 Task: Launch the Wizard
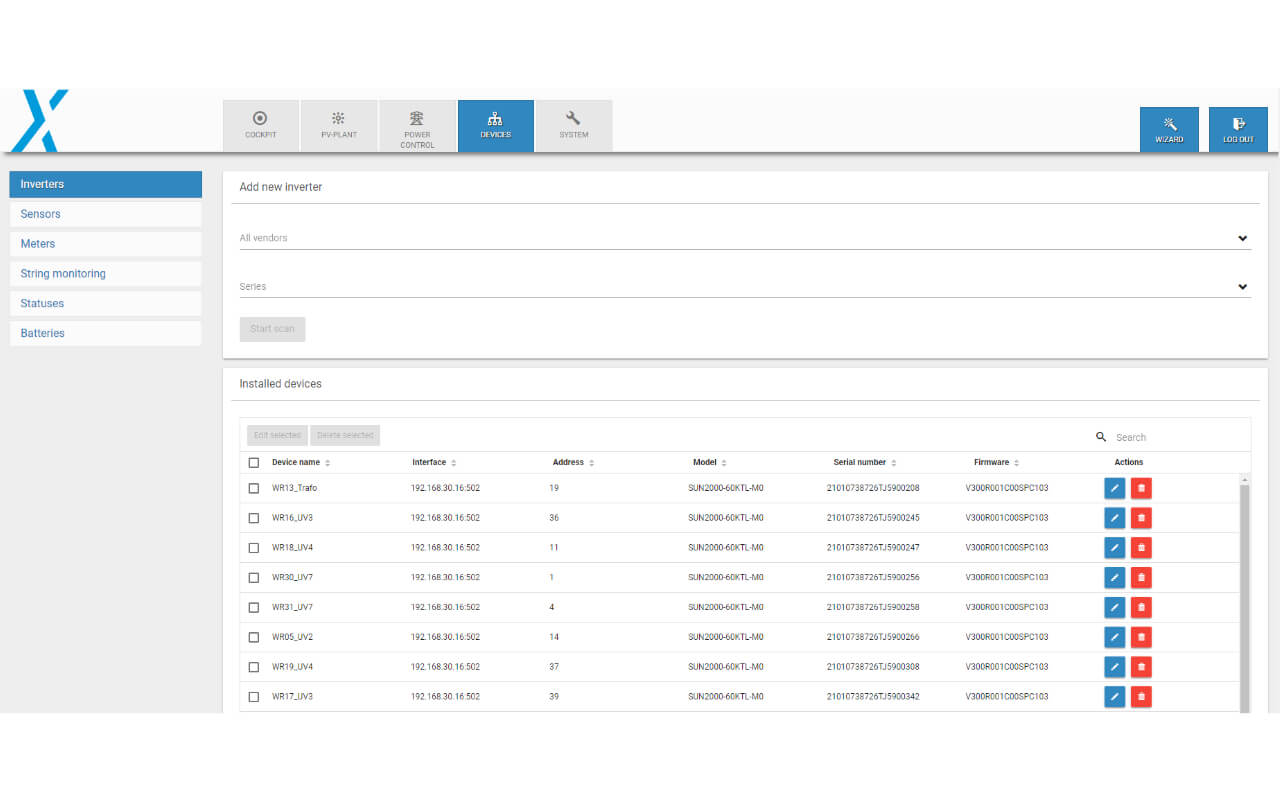point(1169,129)
